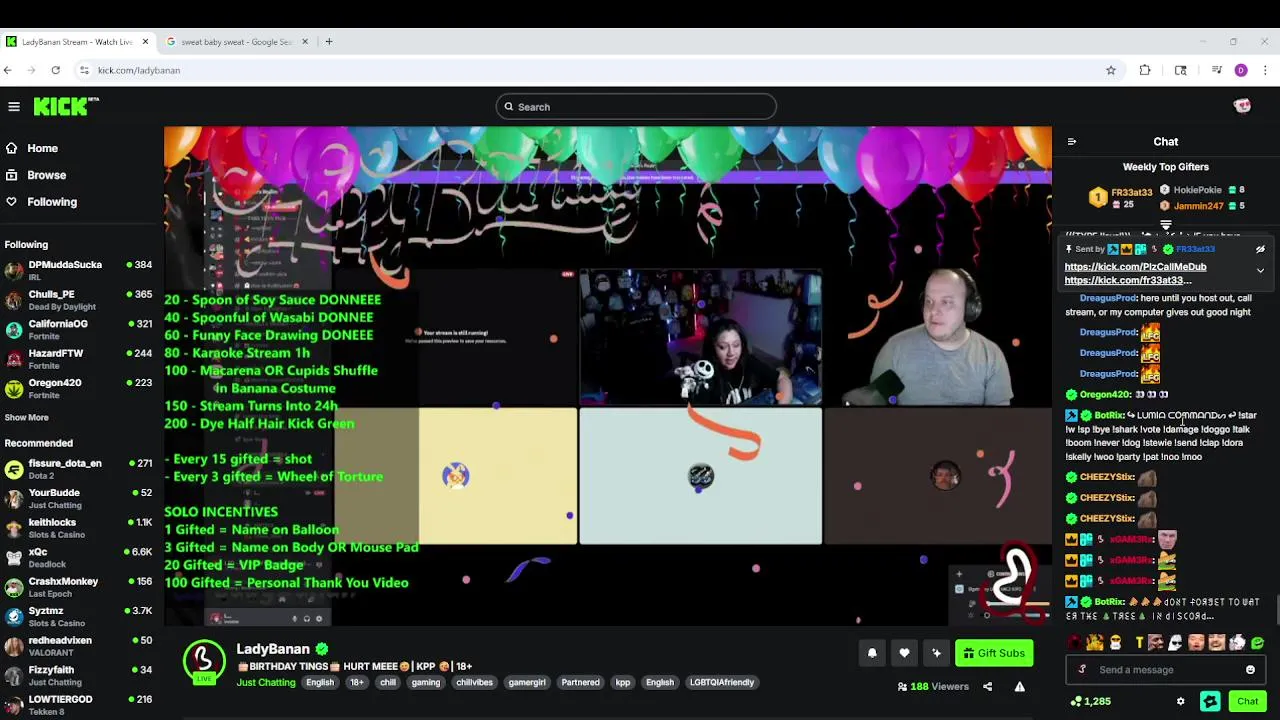The width and height of the screenshot is (1280, 720).
Task: Hide the pinned message
Action: tap(1260, 250)
